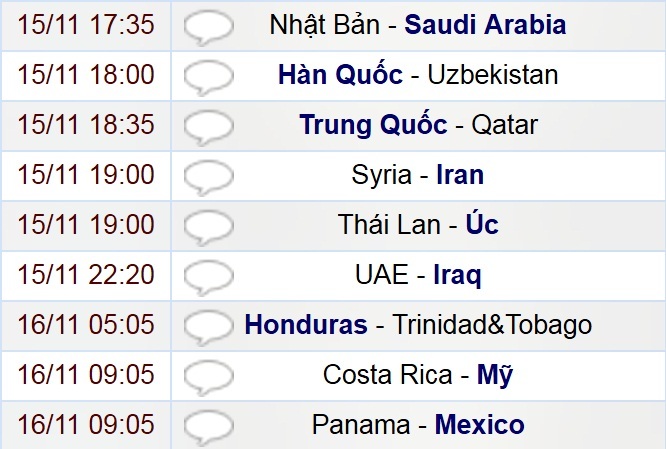Click comment bubble for Nhật Bản - Saudi Arabia
Screen dimensions: 666x449
click(x=210, y=26)
